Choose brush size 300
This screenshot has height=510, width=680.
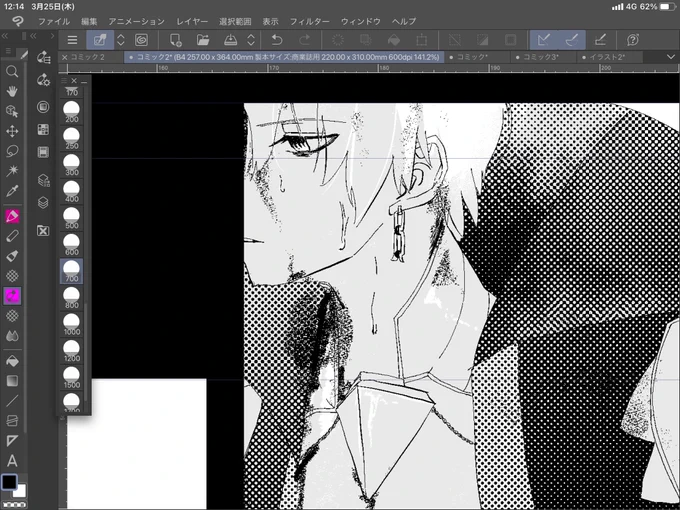point(72,165)
